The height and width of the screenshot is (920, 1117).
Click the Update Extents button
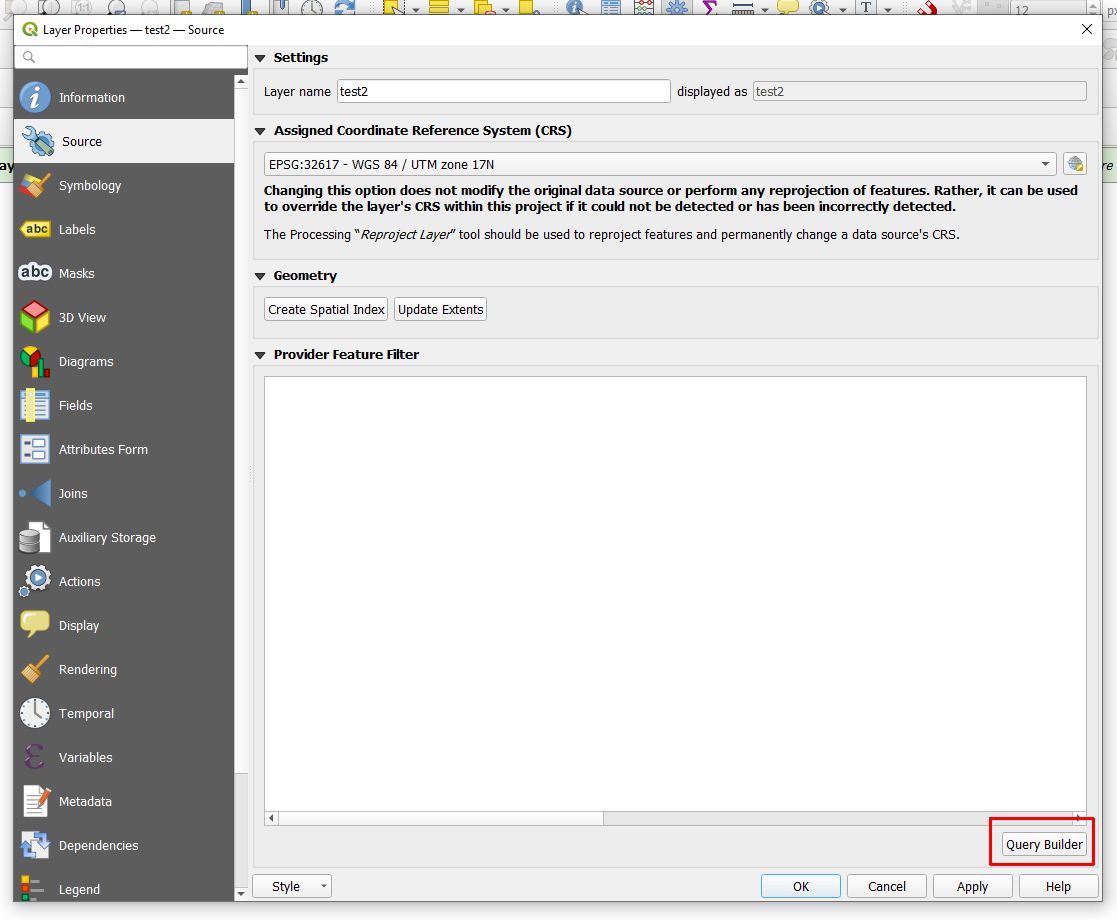coord(440,309)
